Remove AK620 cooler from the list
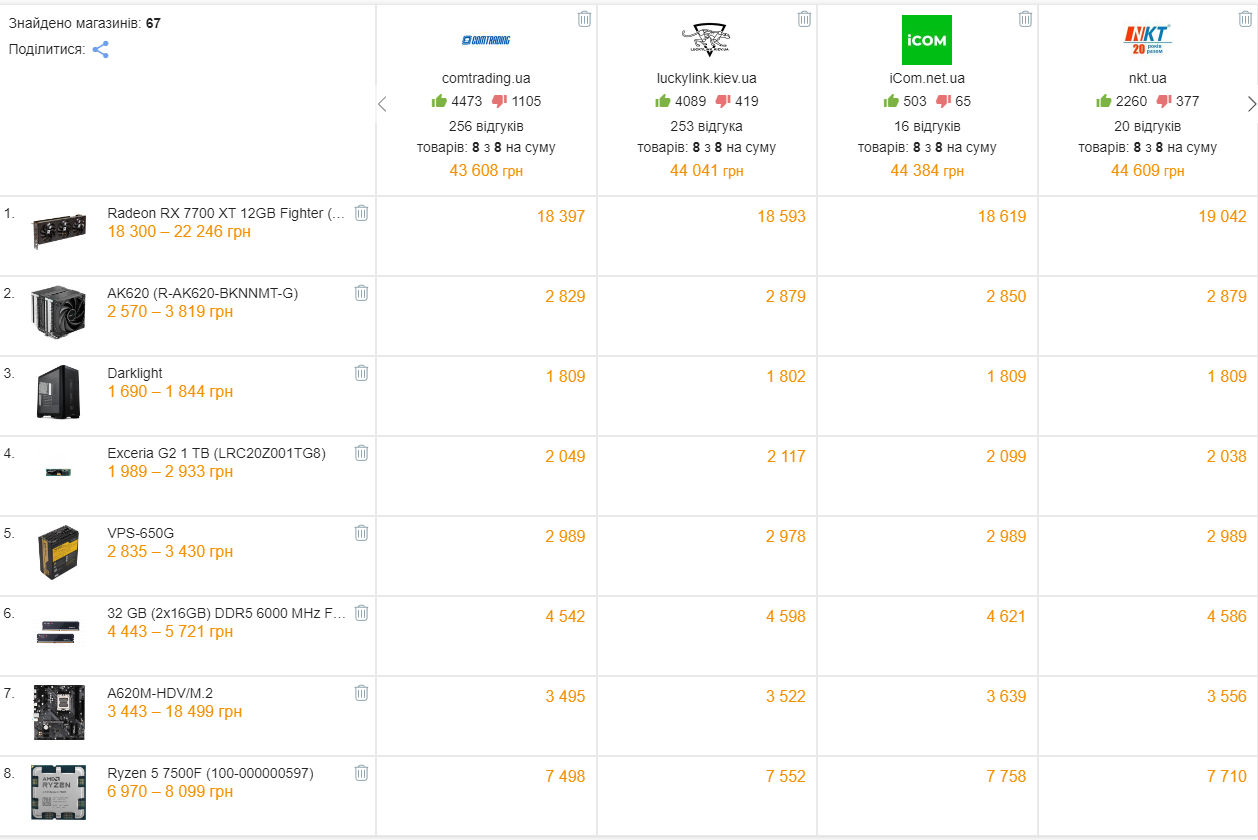Viewport: 1258px width, 840px height. click(x=361, y=293)
